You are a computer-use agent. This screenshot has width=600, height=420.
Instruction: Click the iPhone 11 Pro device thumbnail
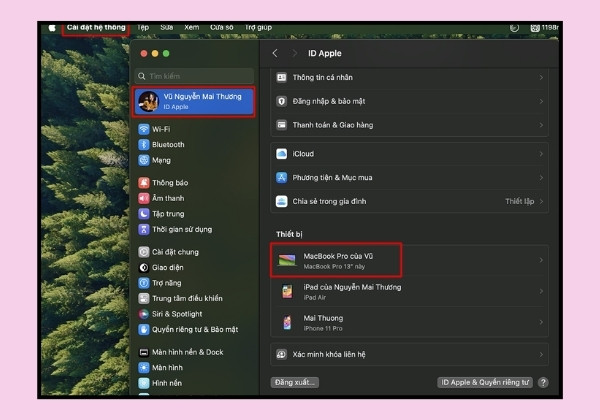[287, 322]
